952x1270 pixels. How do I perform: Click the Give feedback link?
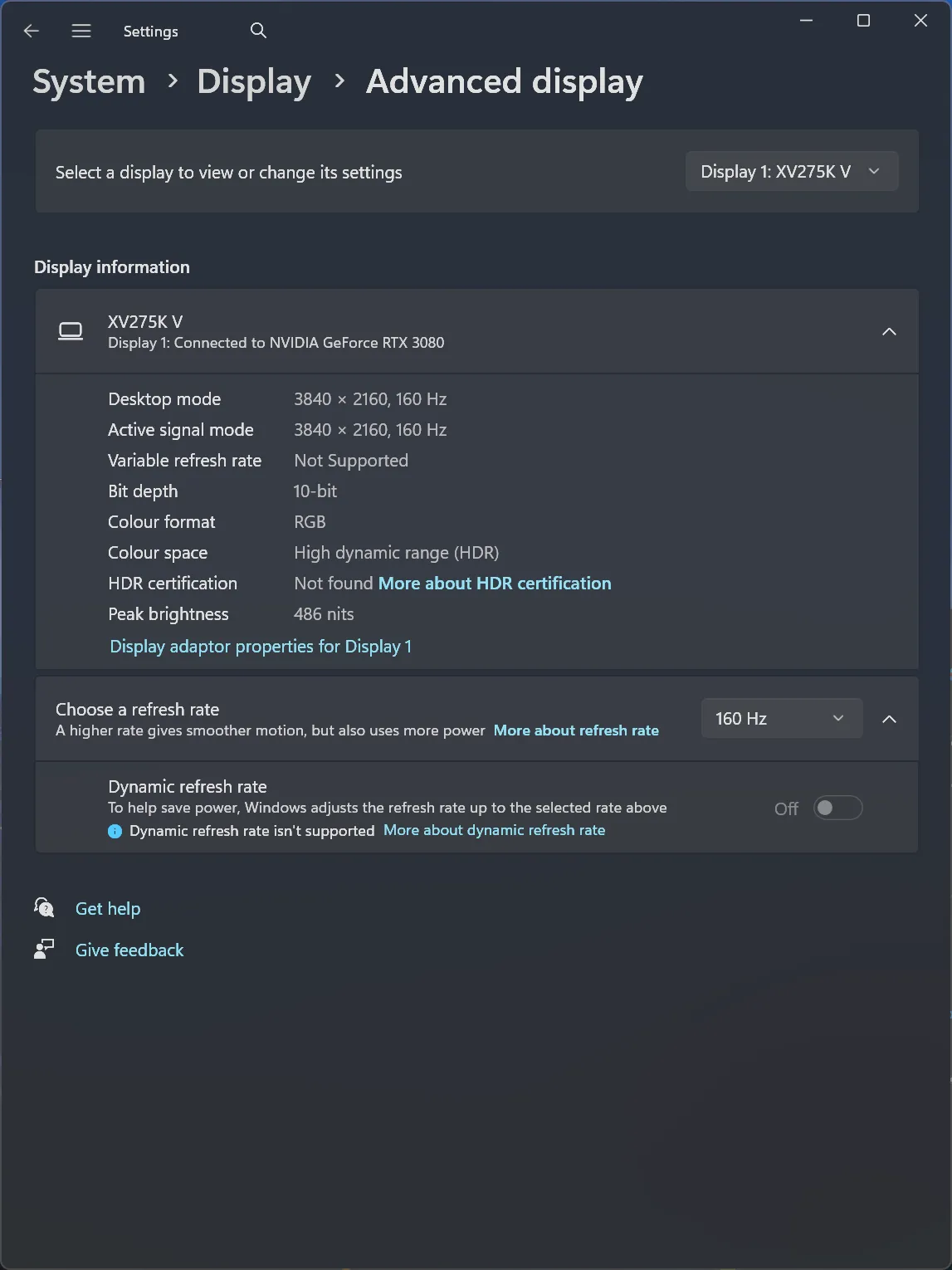click(129, 950)
